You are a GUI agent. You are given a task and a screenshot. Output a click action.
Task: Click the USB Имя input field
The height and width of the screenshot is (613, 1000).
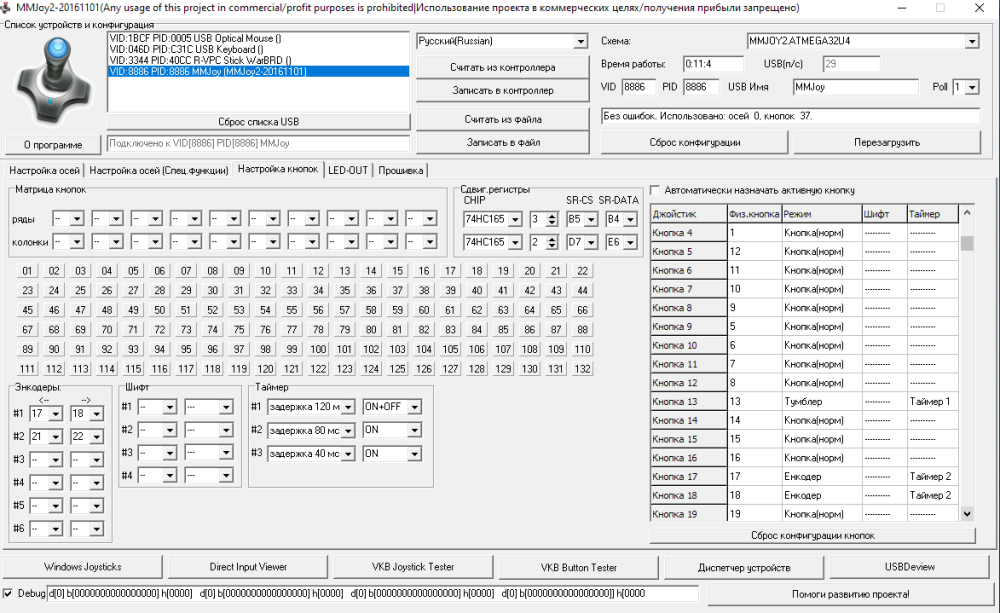(854, 88)
